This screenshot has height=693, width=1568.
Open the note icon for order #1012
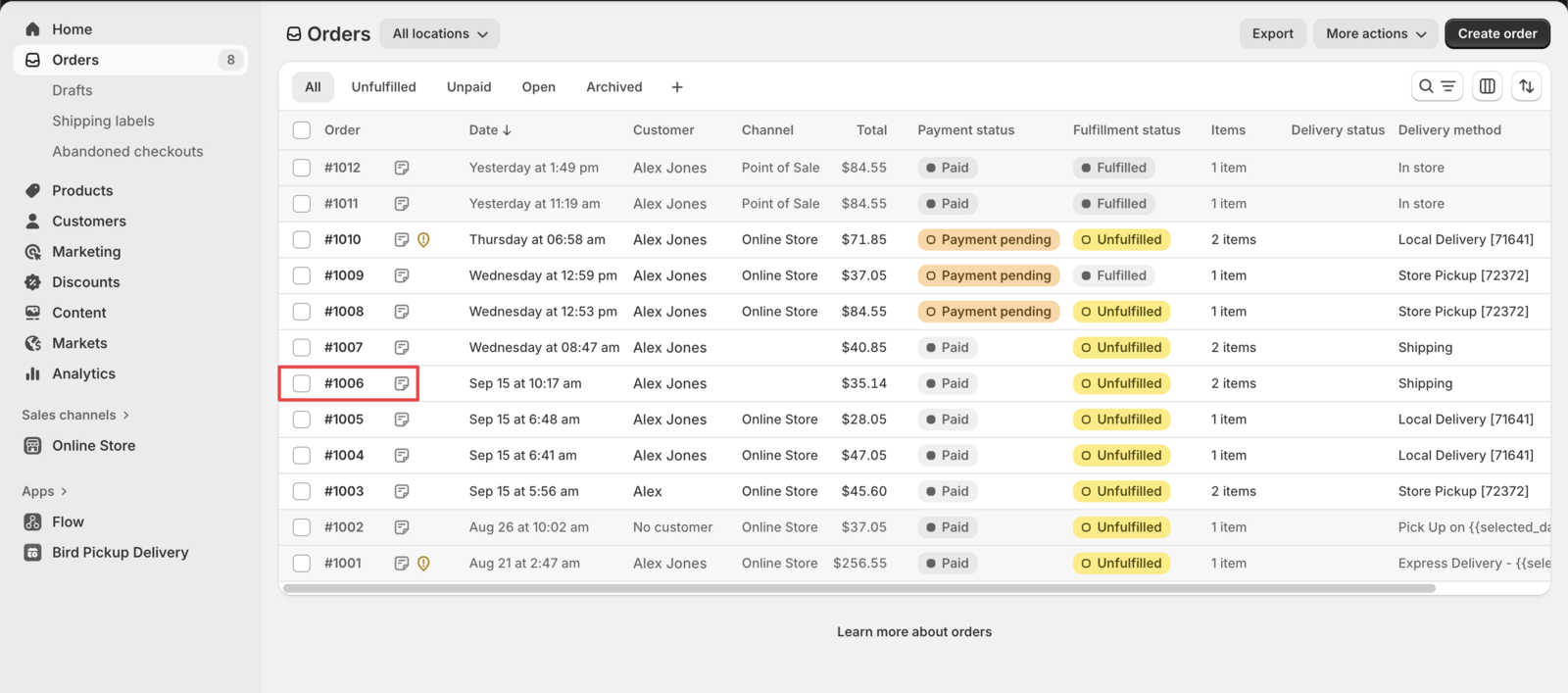pyautogui.click(x=402, y=168)
